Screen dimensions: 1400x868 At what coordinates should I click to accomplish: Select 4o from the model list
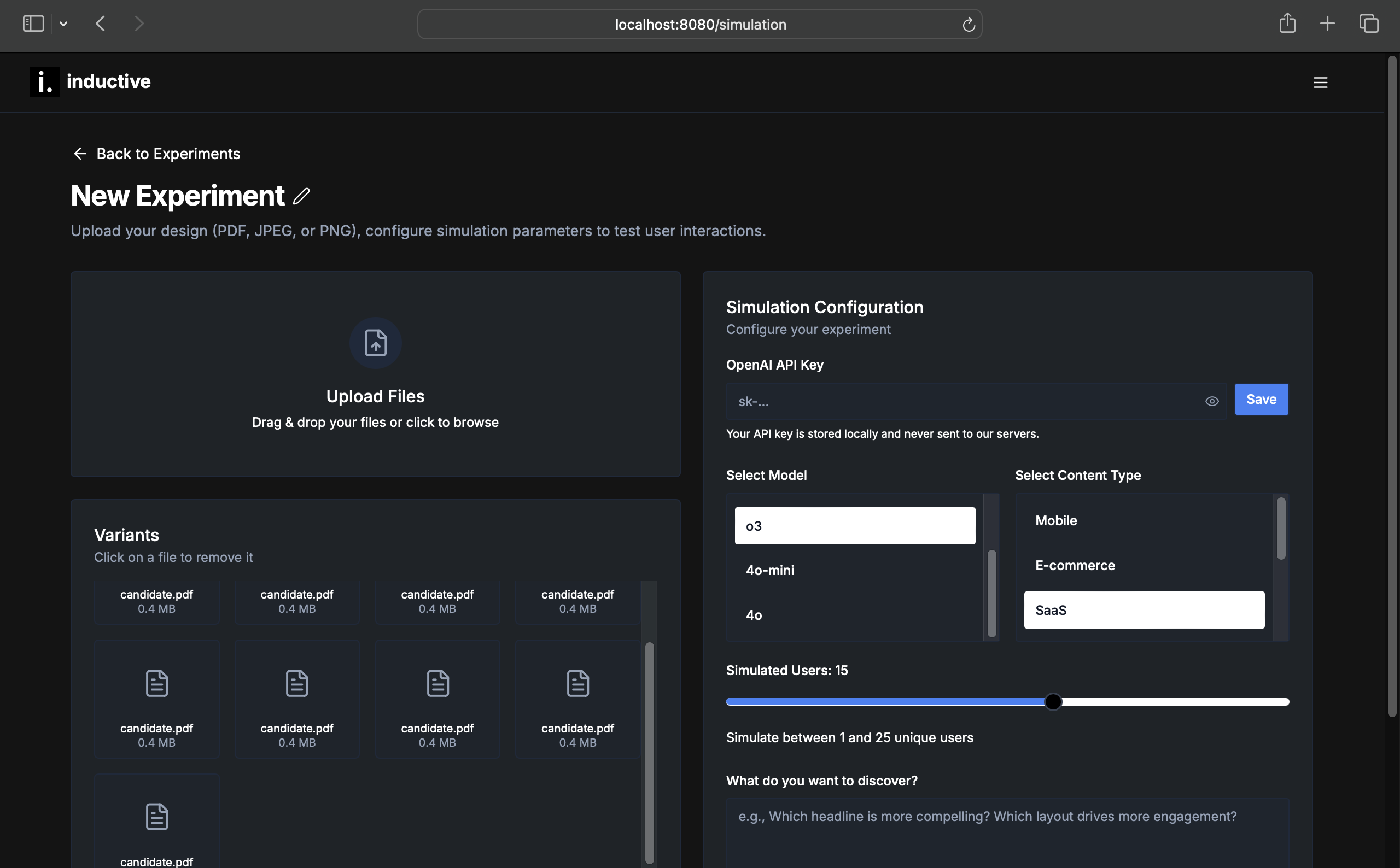(x=754, y=615)
